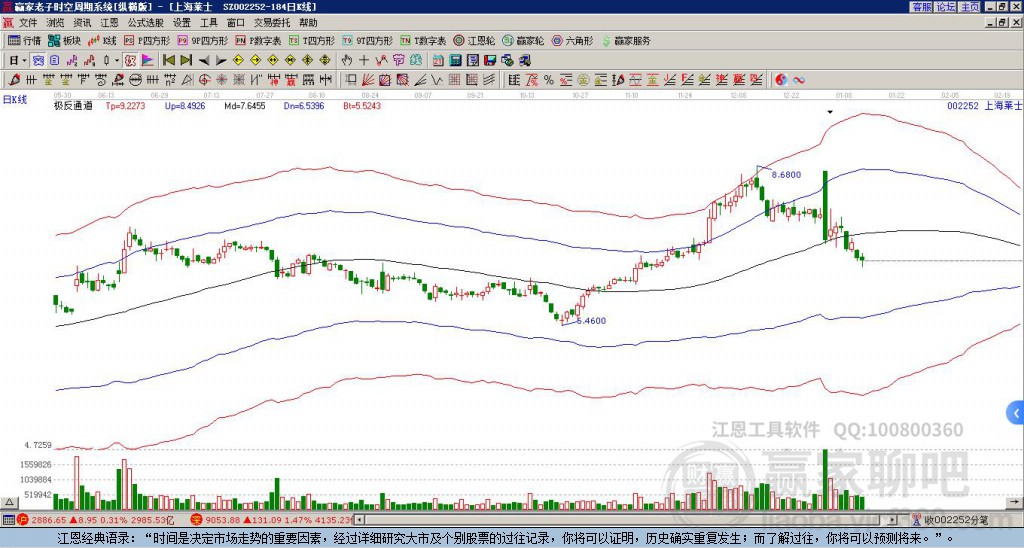Open the T数字表 tool
The height and width of the screenshot is (548, 1024).
point(423,40)
